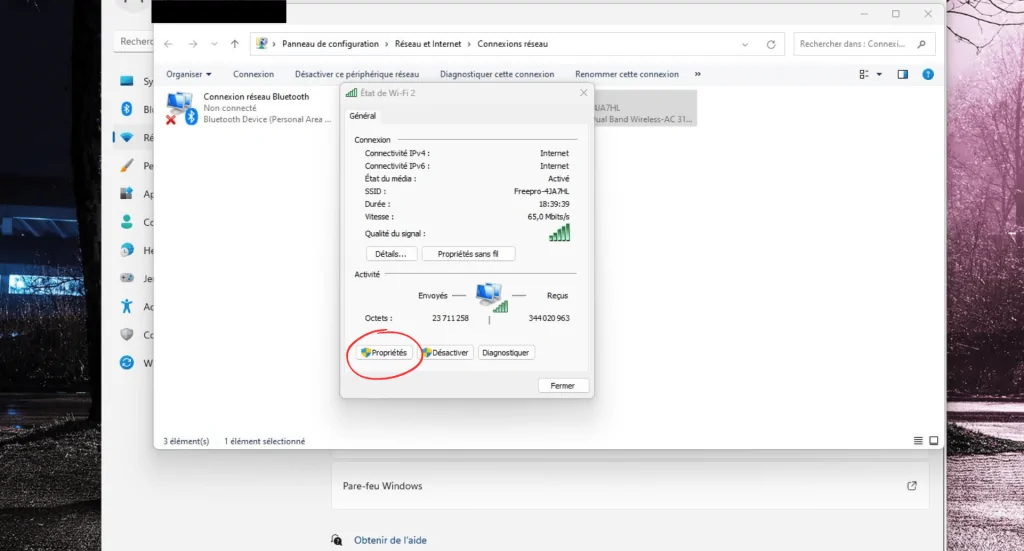This screenshot has width=1024, height=551.
Task: Click the Settings Recherche search box
Action: point(136,41)
